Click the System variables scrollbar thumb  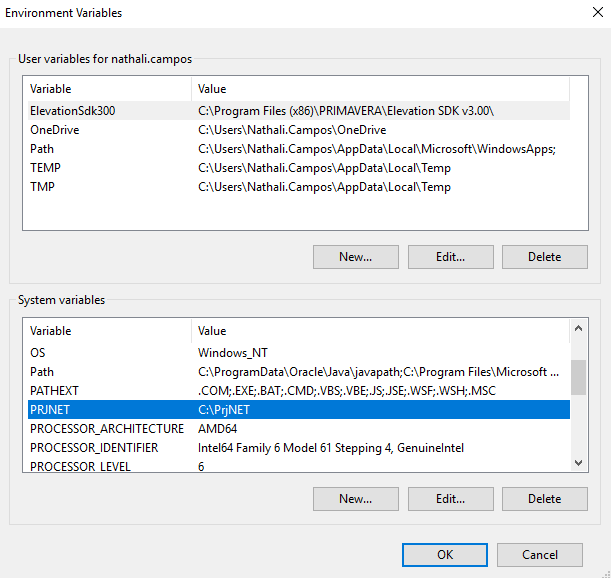(x=579, y=377)
